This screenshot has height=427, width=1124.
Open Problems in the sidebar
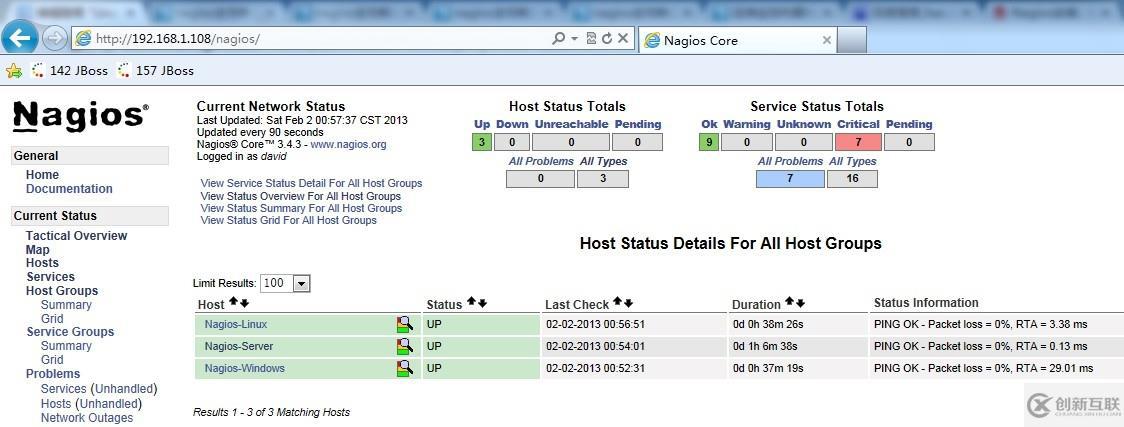[x=53, y=374]
